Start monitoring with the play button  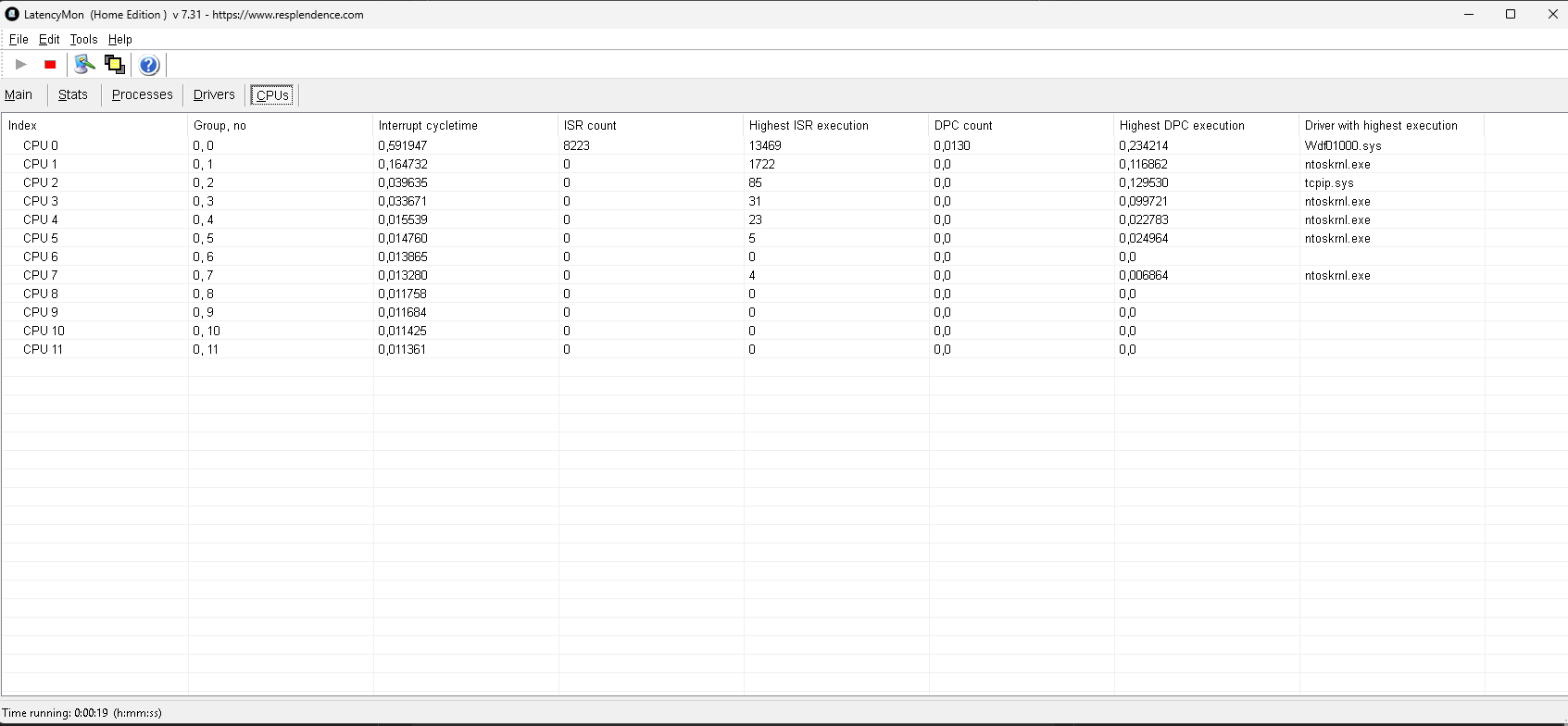point(21,65)
